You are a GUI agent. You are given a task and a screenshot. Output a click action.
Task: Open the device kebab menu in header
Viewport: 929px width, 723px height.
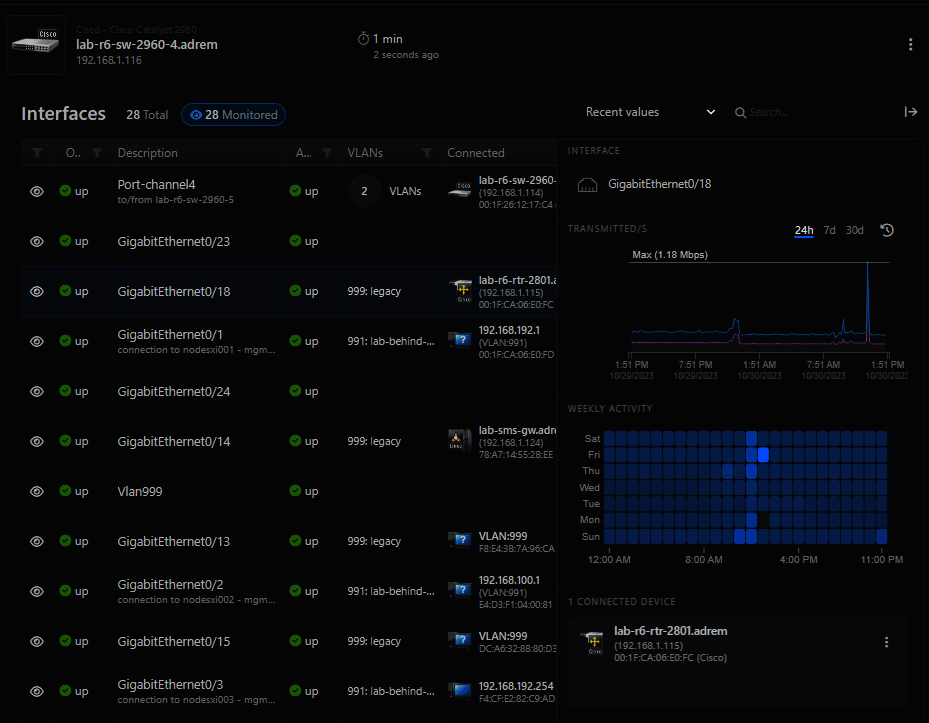coord(910,45)
